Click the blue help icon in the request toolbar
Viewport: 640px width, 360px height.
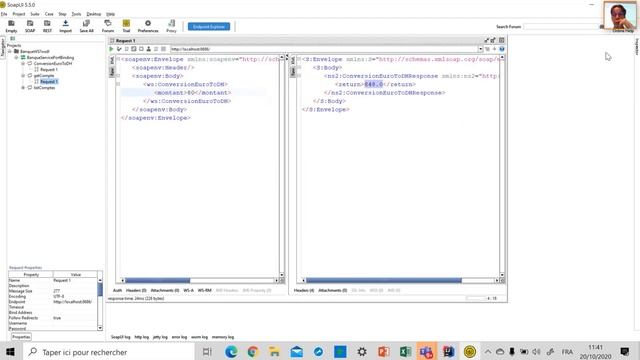(502, 49)
